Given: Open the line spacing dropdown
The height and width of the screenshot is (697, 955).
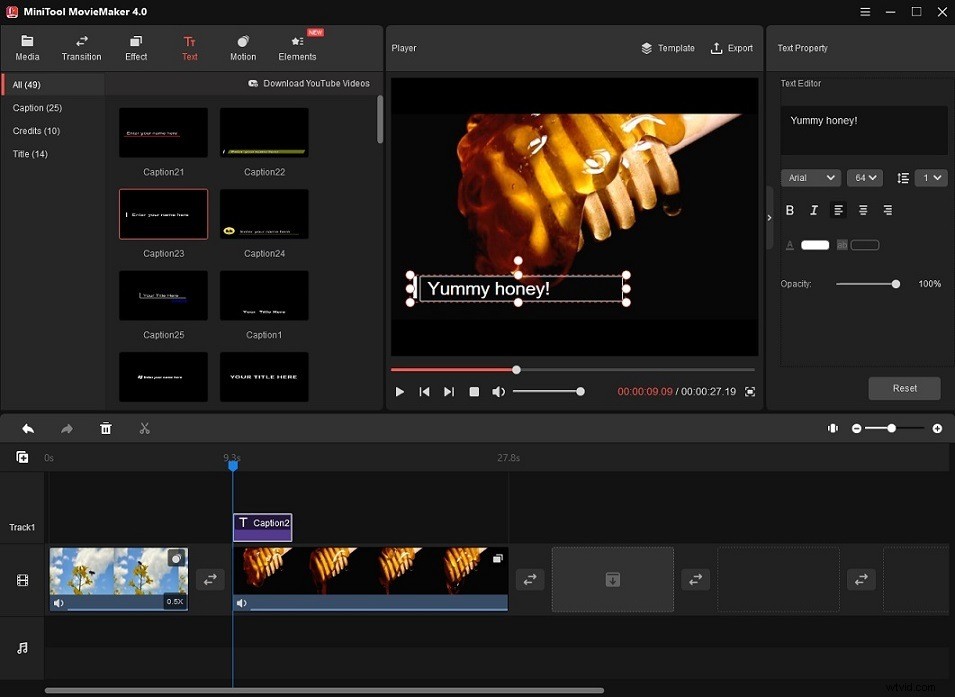Looking at the screenshot, I should pyautogui.click(x=930, y=177).
